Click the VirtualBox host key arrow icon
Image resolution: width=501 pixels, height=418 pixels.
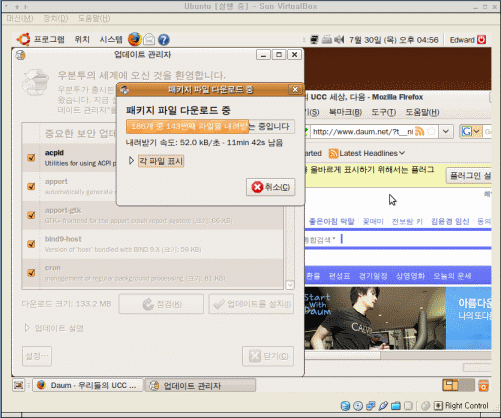pyautogui.click(x=438, y=406)
